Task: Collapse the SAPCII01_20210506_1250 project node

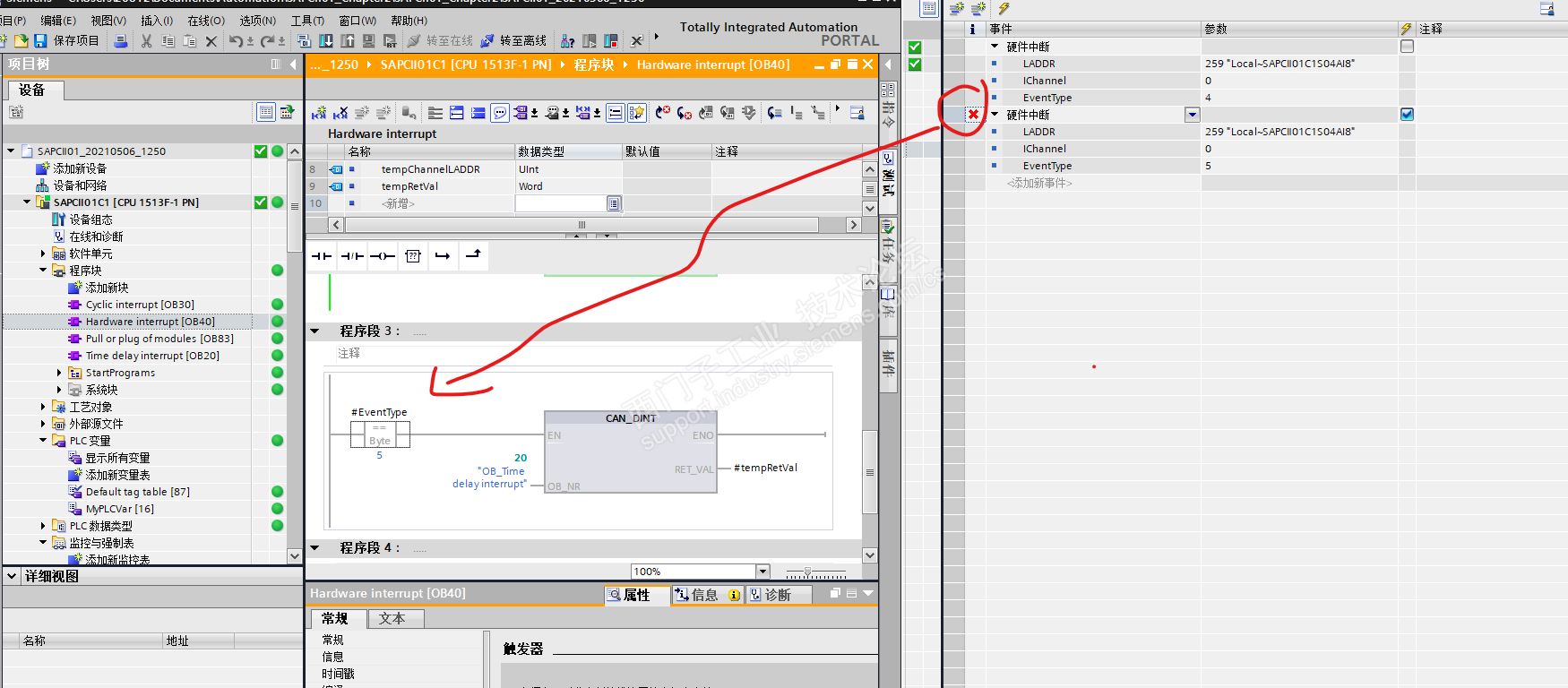Action: click(x=11, y=151)
